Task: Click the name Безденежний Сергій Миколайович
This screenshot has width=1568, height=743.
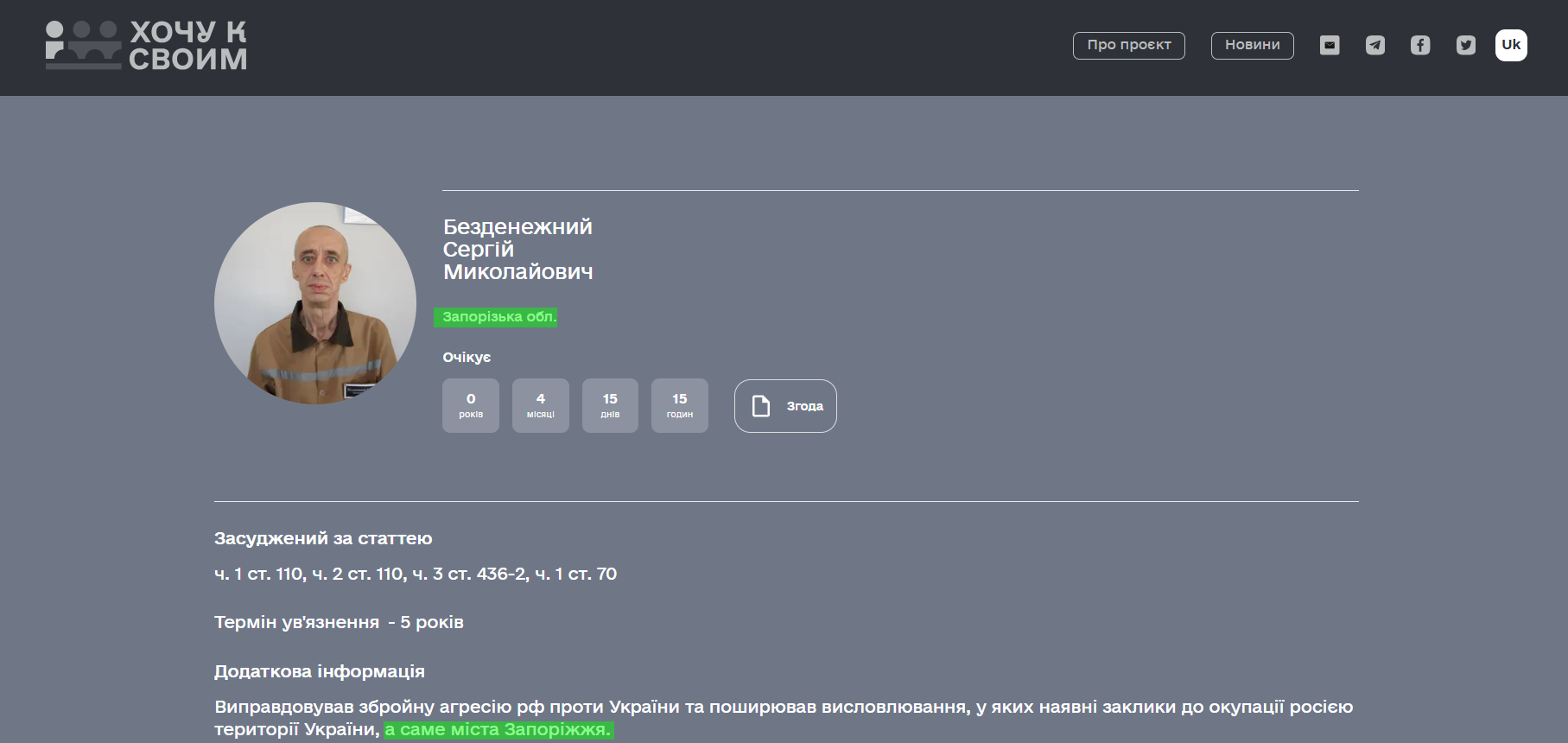Action: 517,249
